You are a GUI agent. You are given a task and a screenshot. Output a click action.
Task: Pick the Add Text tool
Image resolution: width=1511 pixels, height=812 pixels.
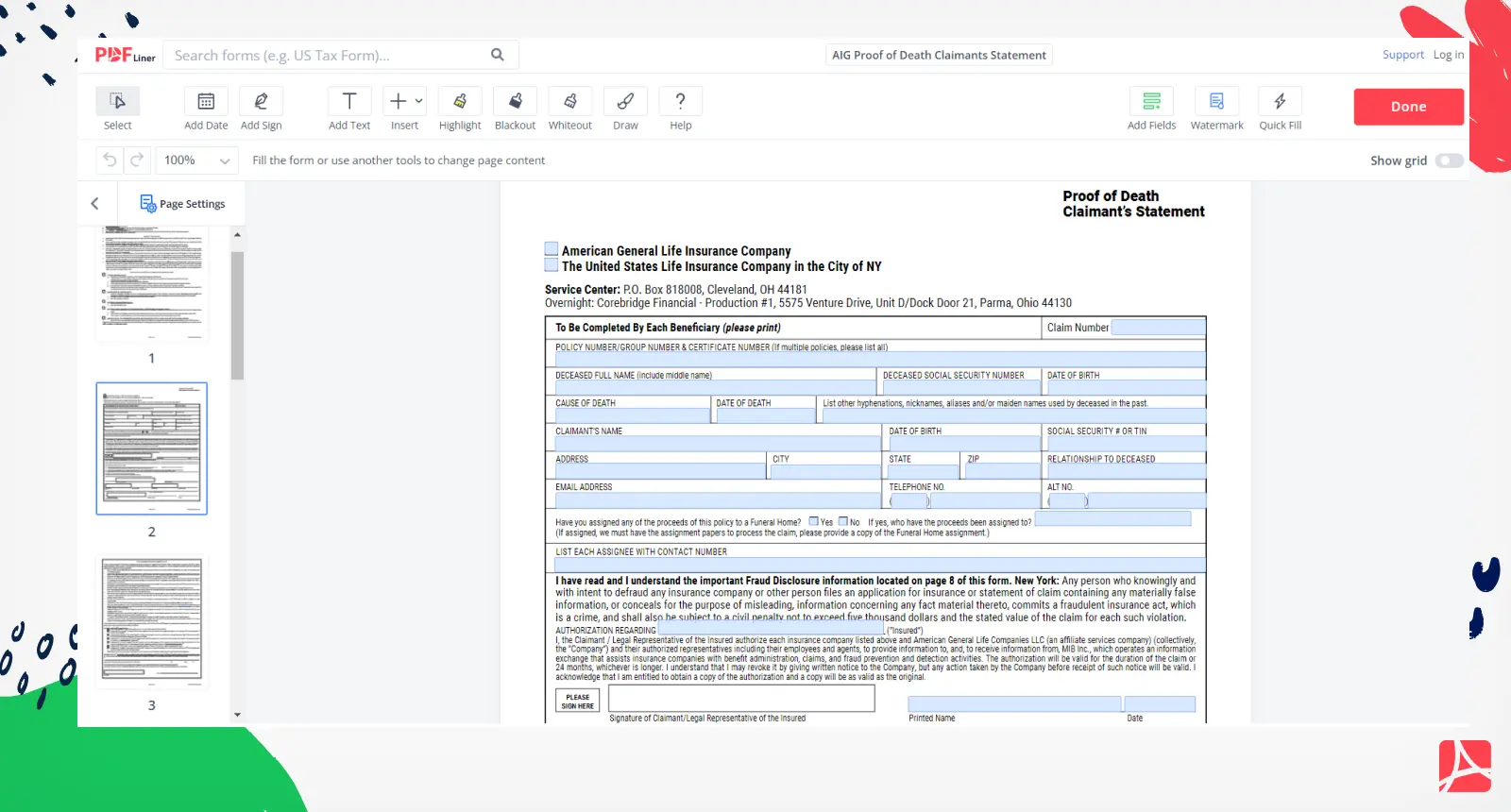click(x=349, y=110)
